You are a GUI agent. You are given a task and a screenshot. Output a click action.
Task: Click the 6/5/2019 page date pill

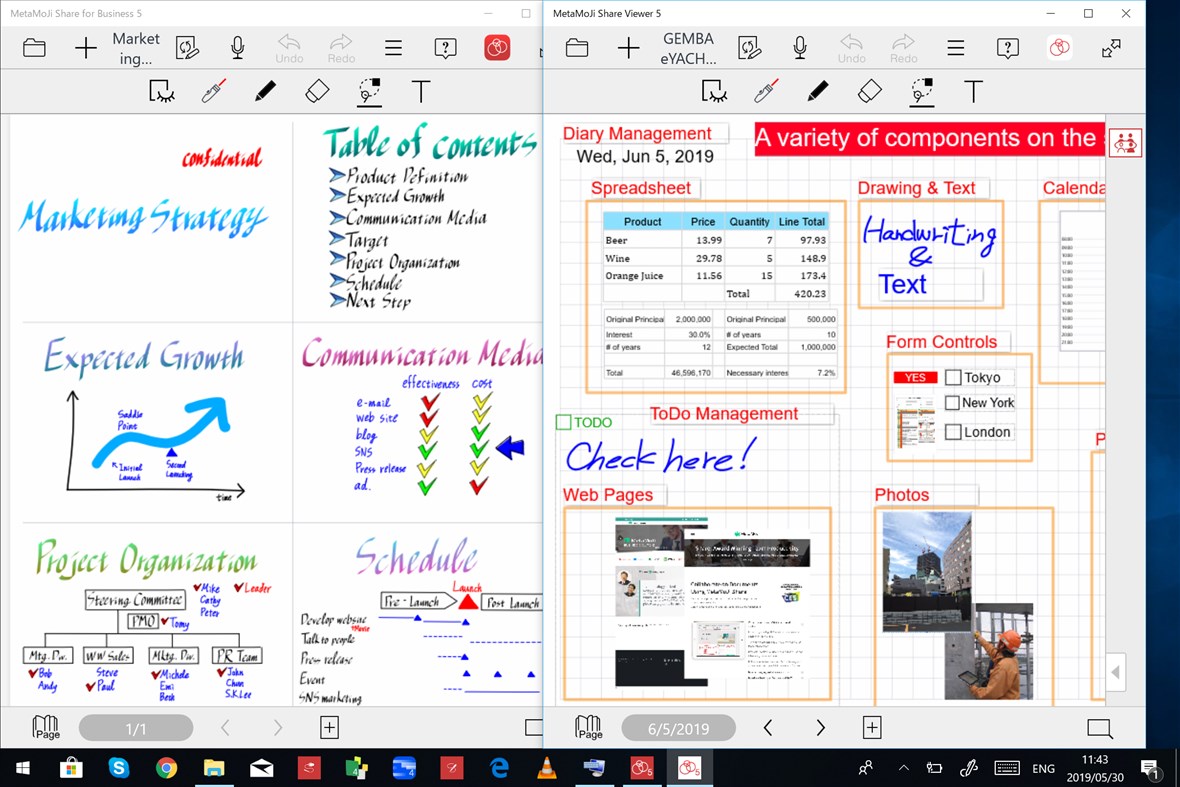pos(679,728)
